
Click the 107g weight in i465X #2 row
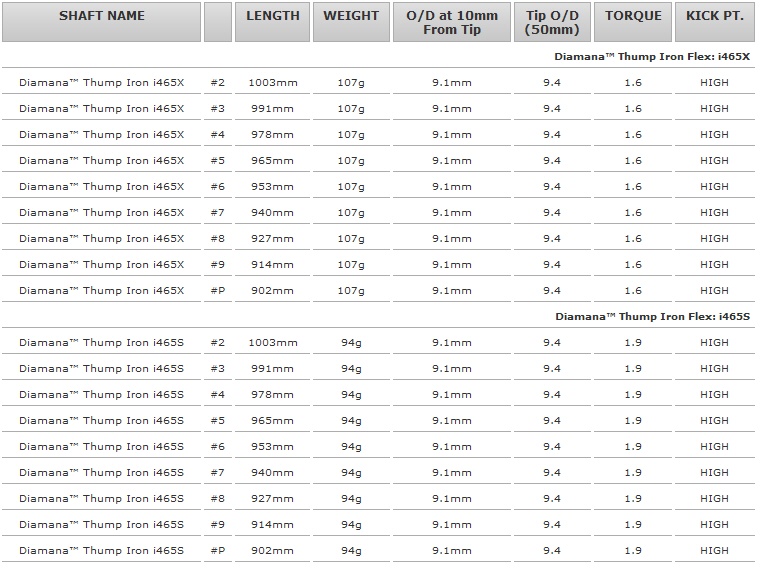click(351, 83)
